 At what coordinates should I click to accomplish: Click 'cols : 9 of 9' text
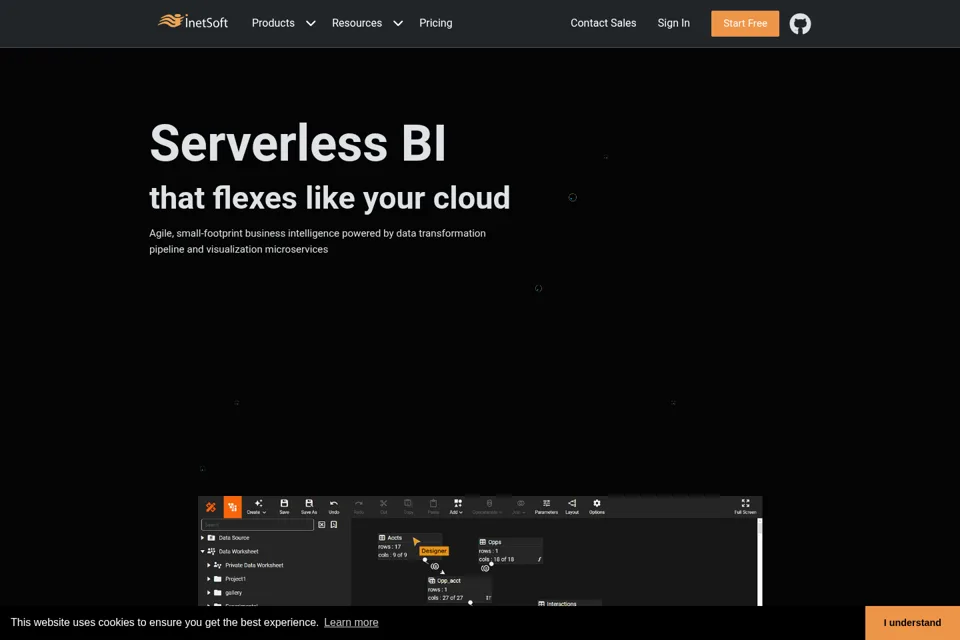392,555
